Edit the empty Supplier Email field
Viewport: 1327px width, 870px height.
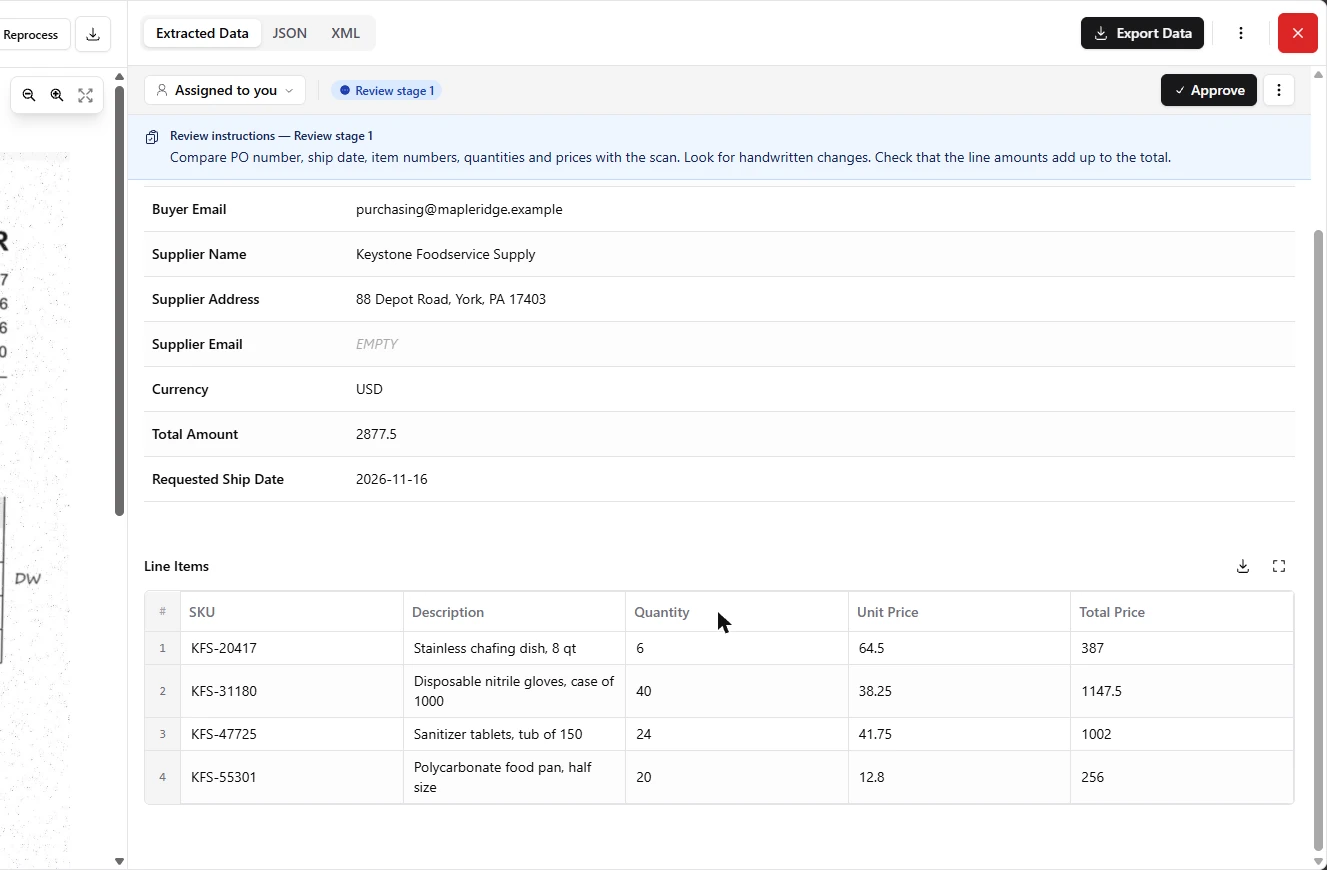tap(377, 344)
